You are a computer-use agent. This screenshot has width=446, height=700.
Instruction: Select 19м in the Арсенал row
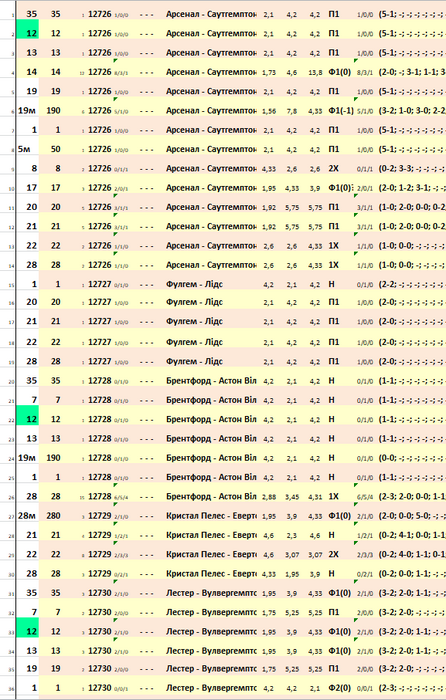click(26, 110)
